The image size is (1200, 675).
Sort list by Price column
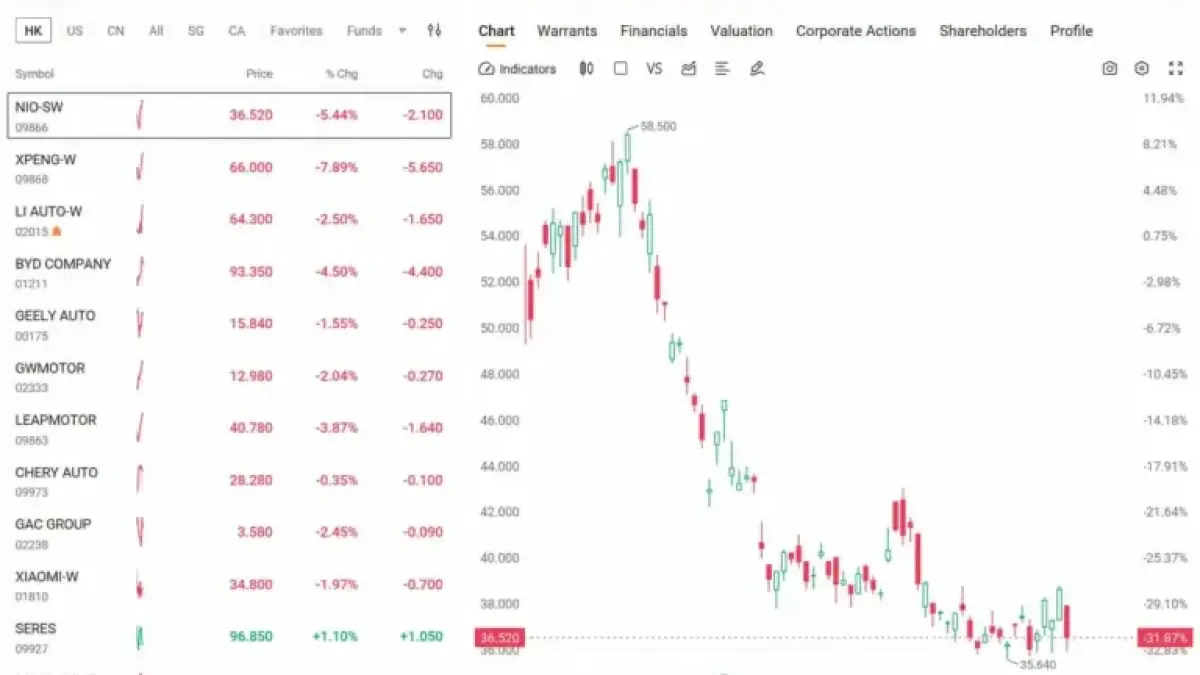click(259, 74)
